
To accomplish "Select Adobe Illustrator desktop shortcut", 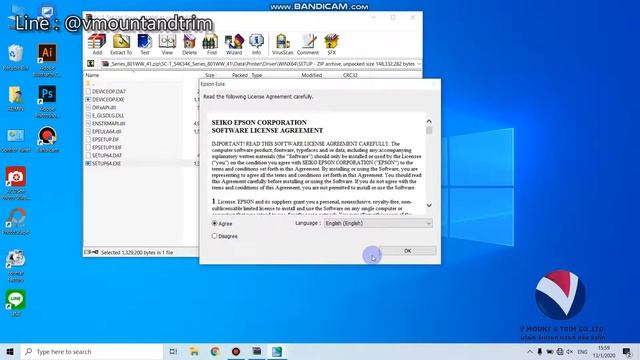I will point(47,60).
